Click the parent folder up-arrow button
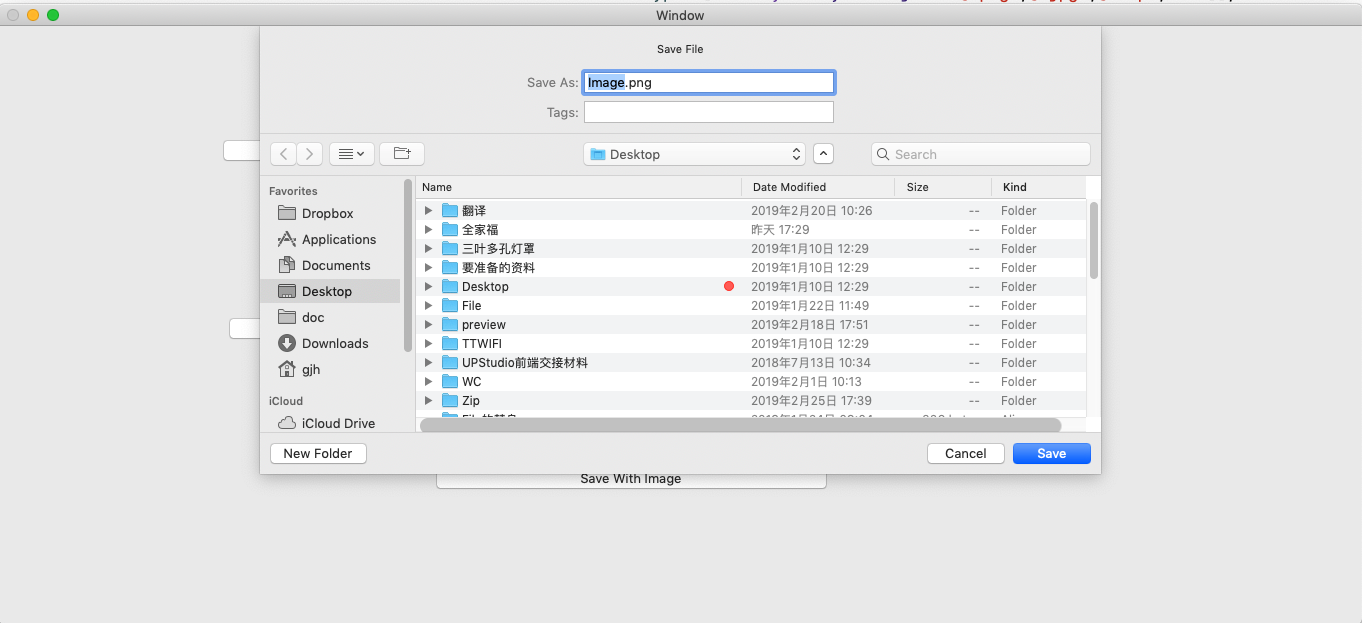Screen dimensions: 1362x623 tap(822, 153)
